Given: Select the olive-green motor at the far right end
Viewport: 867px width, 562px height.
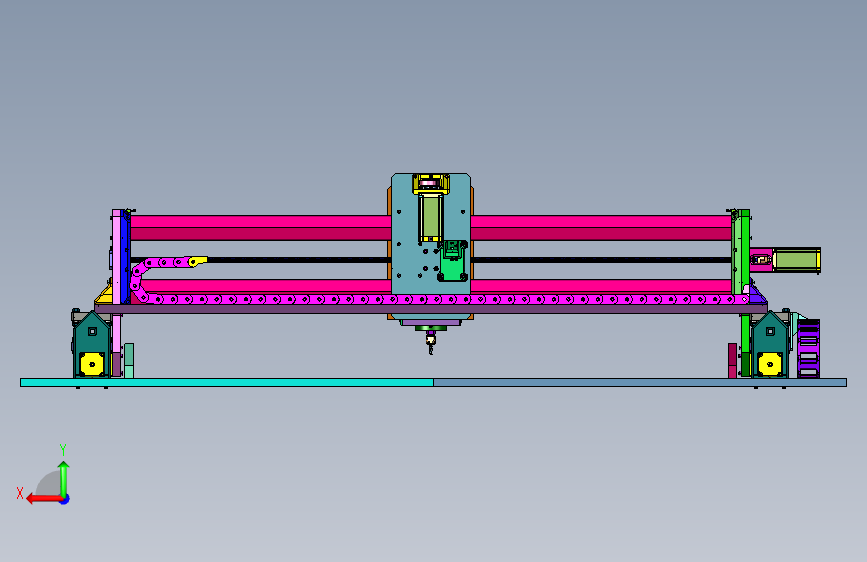Looking at the screenshot, I should pos(796,260).
